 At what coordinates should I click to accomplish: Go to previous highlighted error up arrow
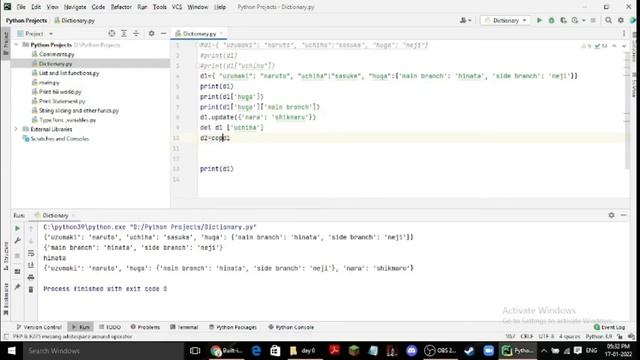click(x=614, y=46)
